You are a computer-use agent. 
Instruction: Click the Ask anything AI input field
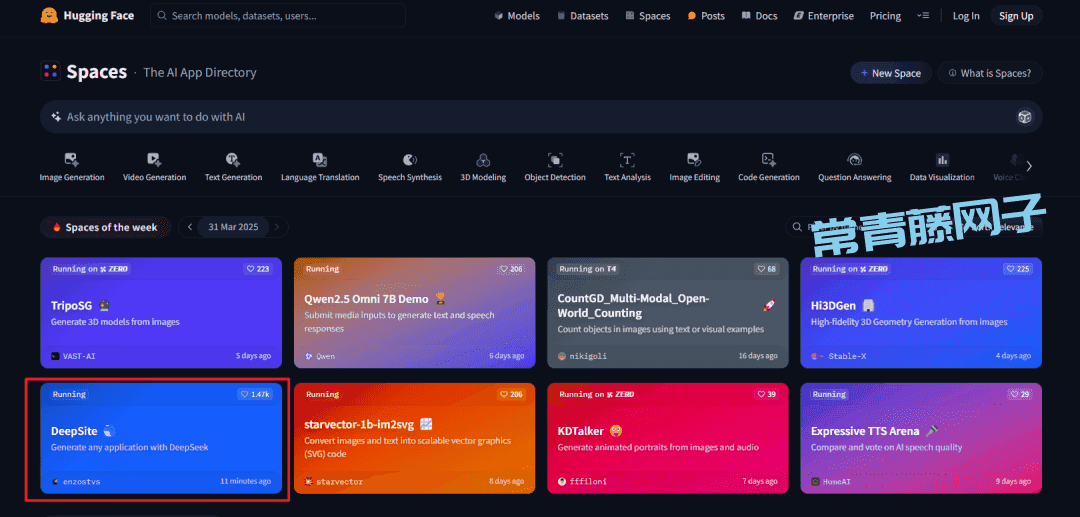tap(520, 117)
